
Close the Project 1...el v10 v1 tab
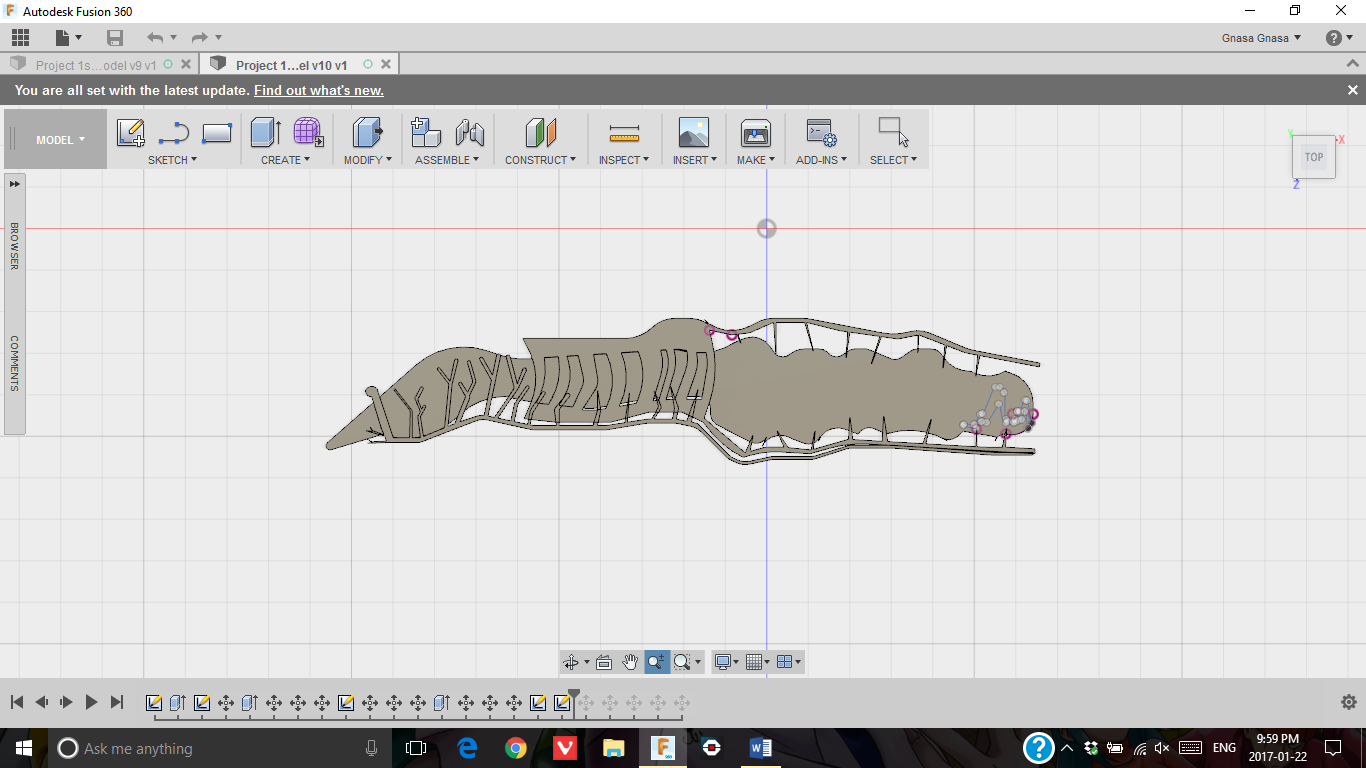pyautogui.click(x=386, y=65)
